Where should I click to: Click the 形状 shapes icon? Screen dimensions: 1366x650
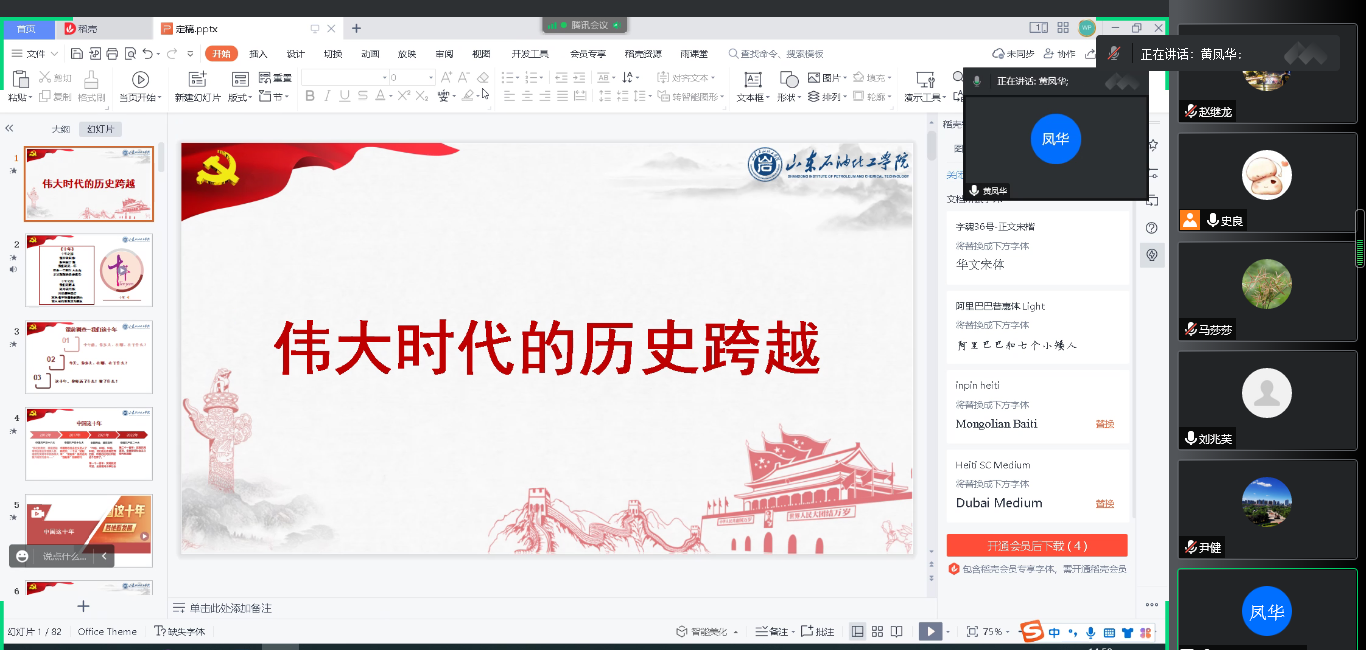(789, 79)
